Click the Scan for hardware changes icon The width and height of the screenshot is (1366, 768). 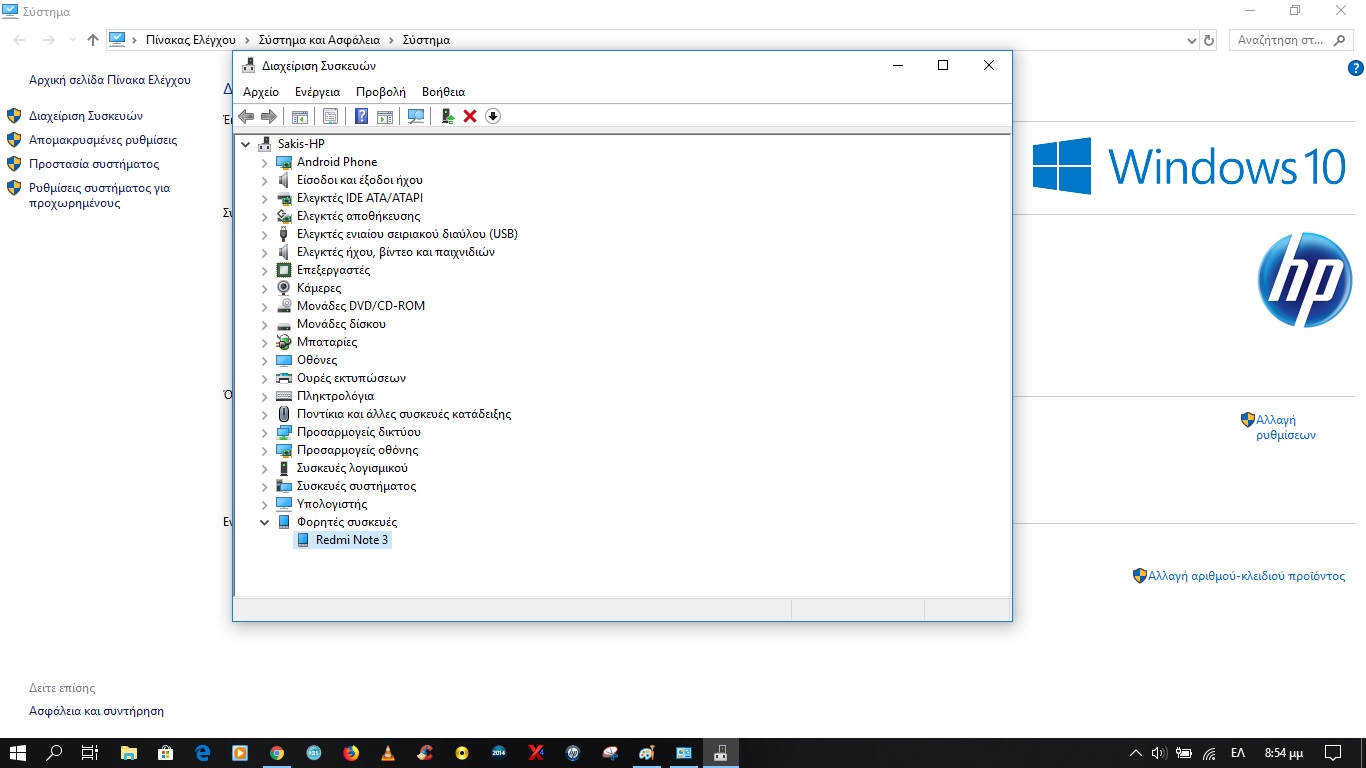pyautogui.click(x=416, y=117)
